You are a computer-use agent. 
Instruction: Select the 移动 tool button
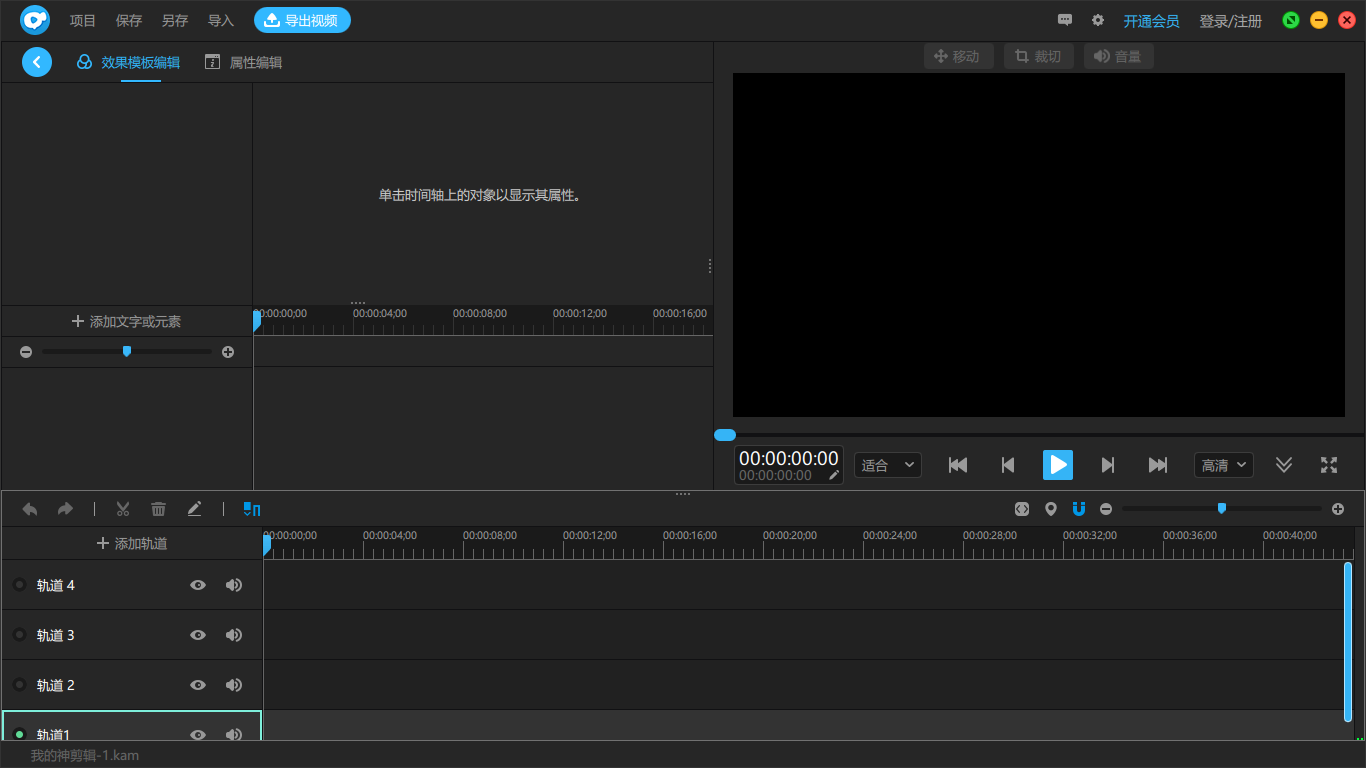coord(959,56)
